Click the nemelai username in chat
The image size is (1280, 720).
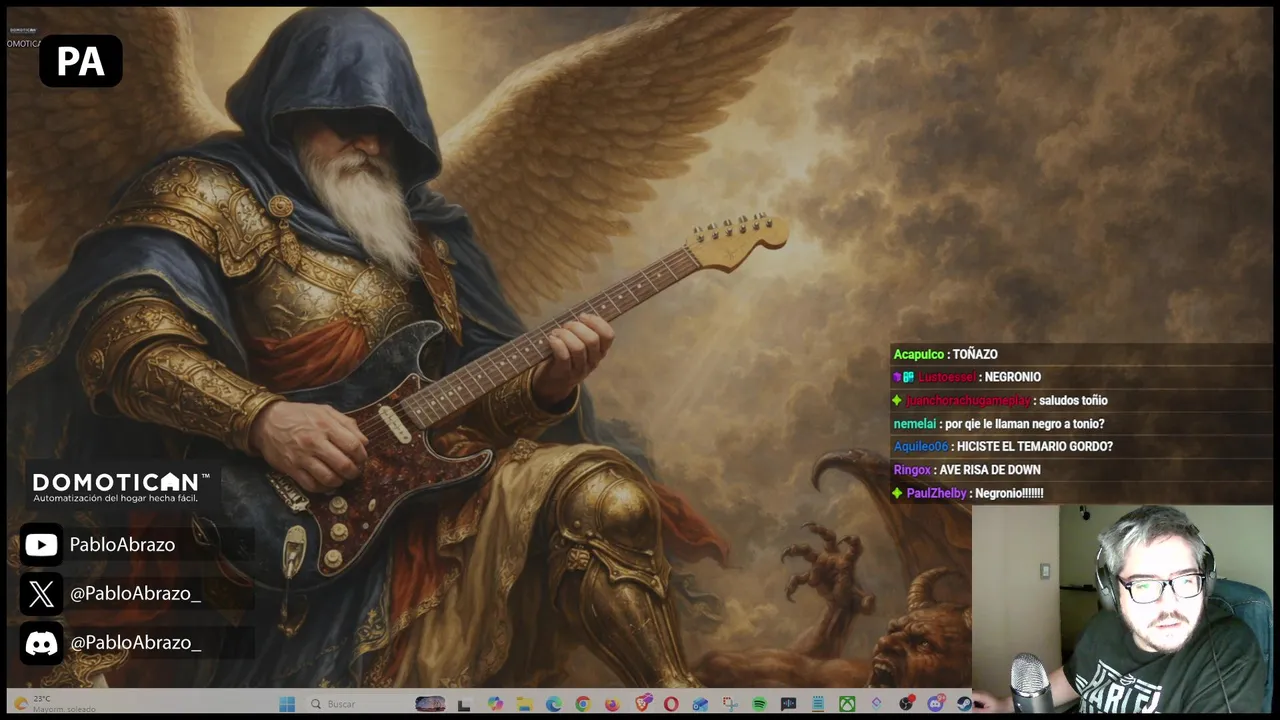click(x=914, y=424)
